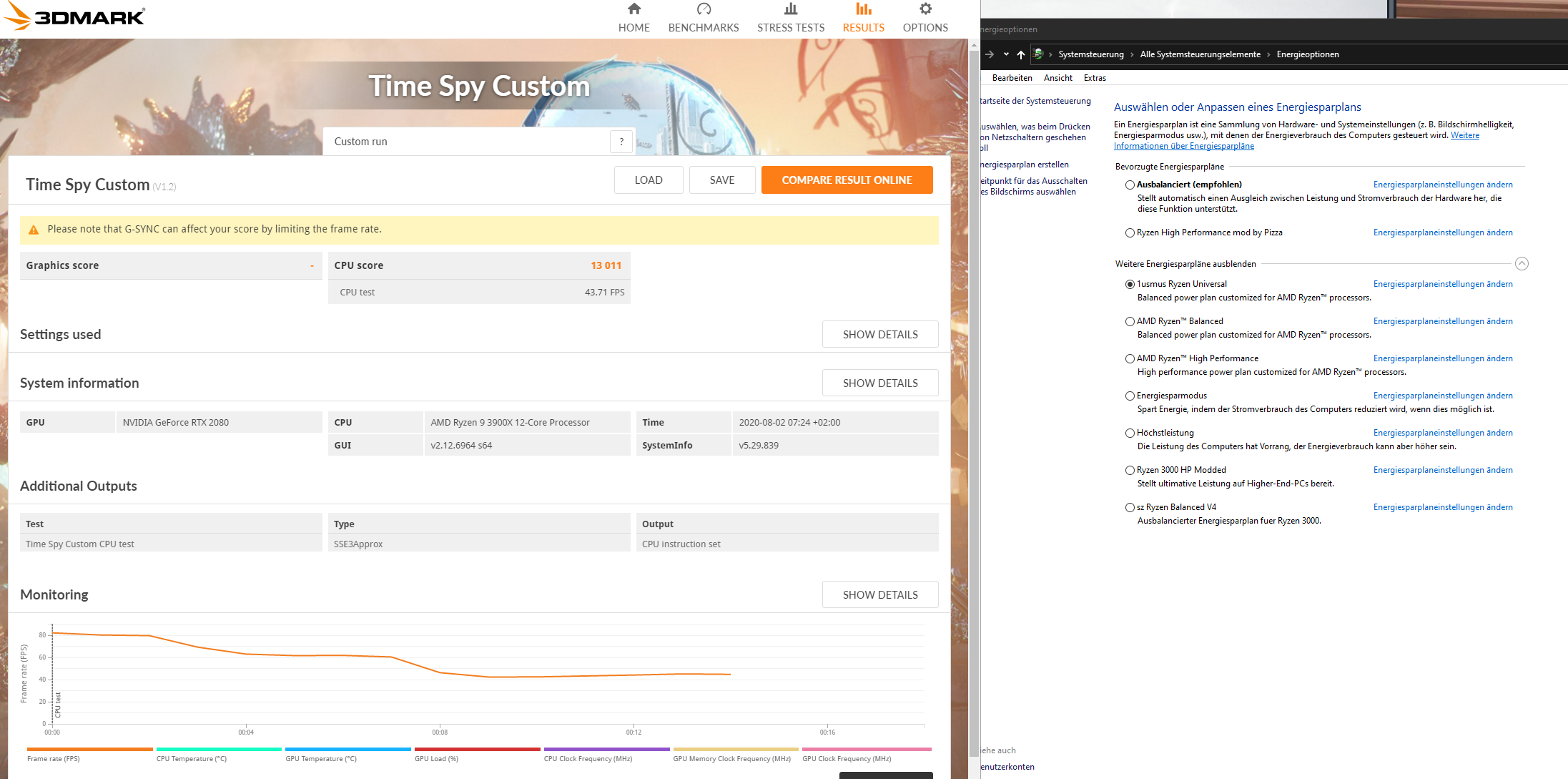The image size is (1568, 779).
Task: Open BENCHMARKS gauge icon
Action: 704,9
